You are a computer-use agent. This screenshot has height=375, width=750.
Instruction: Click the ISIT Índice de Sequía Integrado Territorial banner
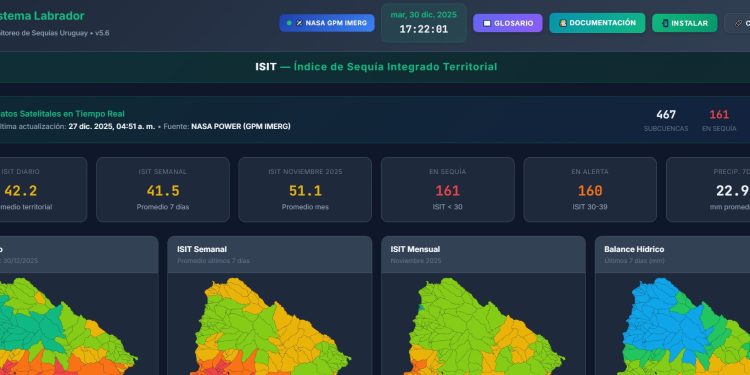coord(376,67)
